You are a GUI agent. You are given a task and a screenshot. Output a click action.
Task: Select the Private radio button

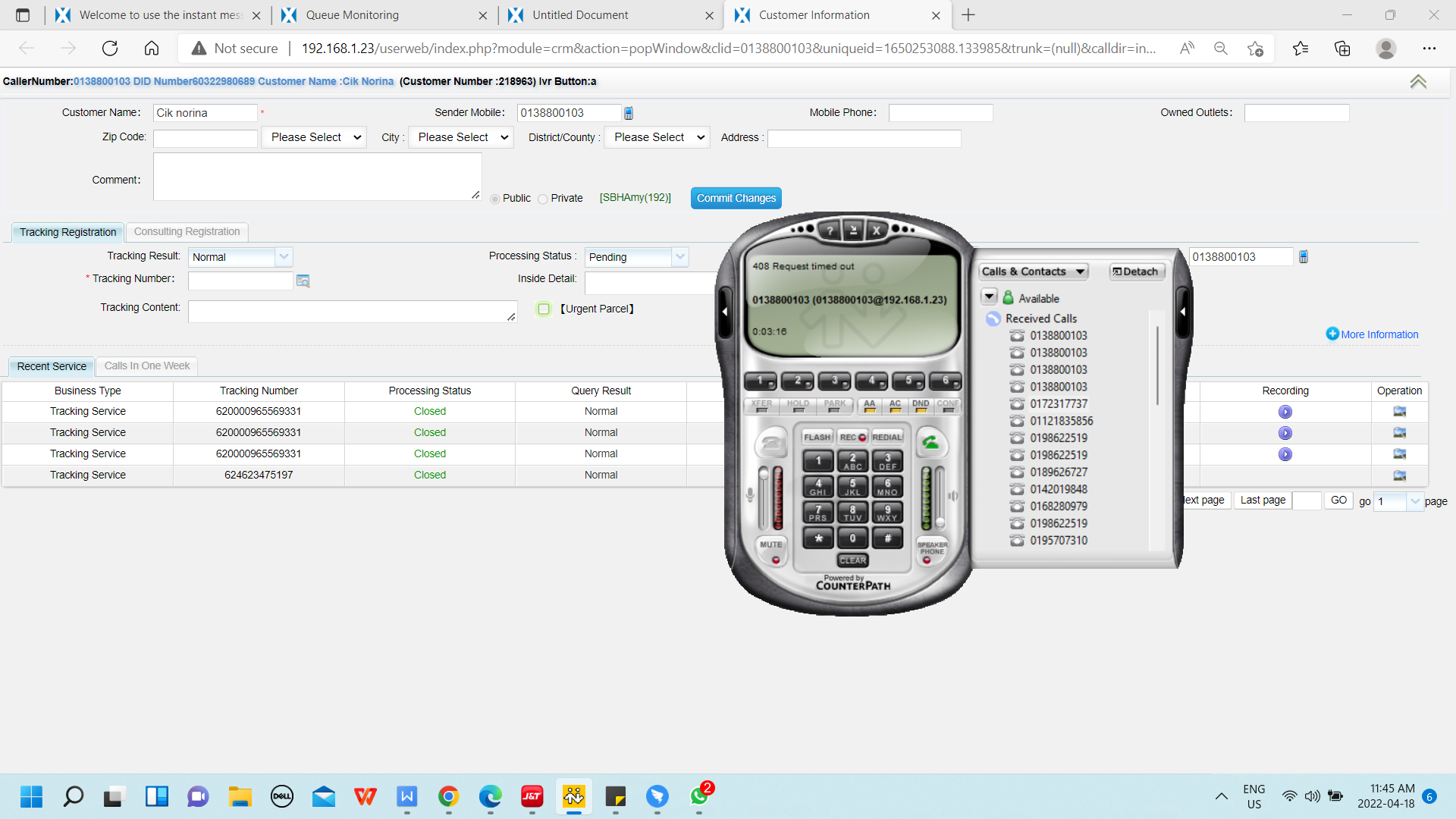543,199
